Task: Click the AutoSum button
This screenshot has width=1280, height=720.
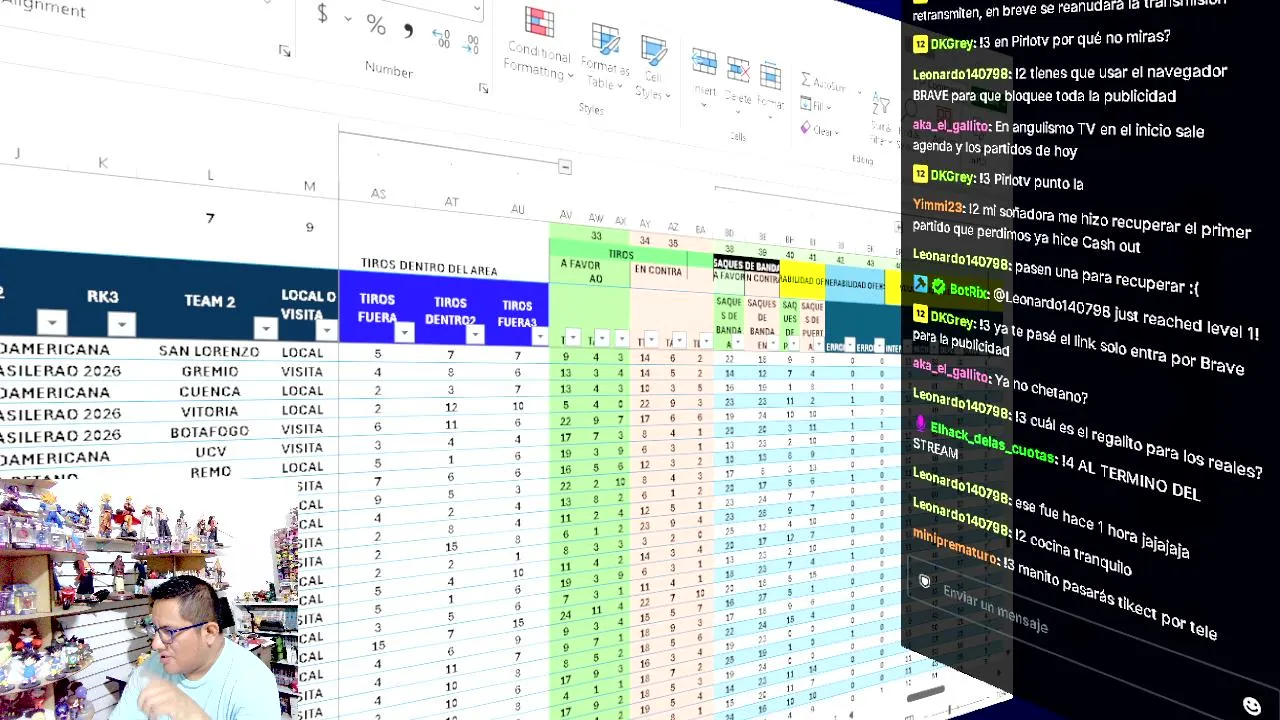Action: tap(826, 82)
